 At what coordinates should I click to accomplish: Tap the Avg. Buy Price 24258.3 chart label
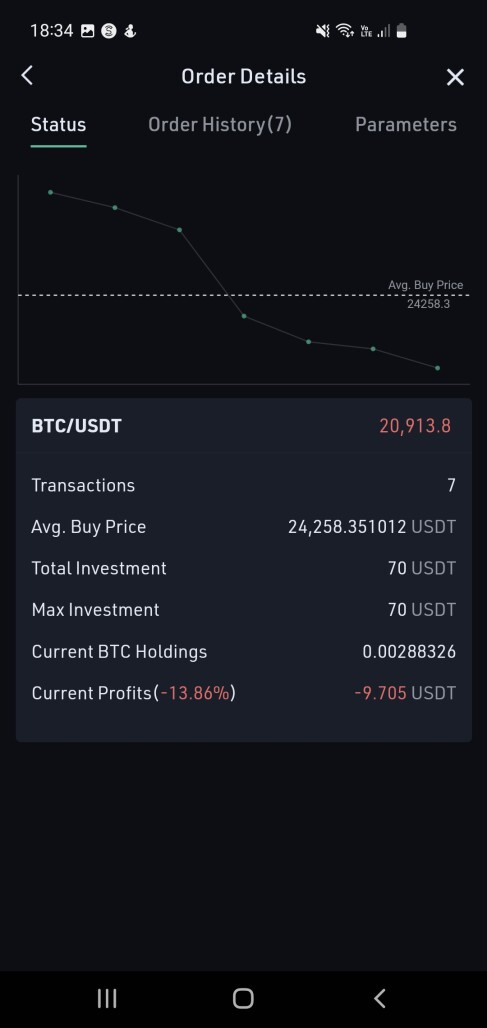425,294
